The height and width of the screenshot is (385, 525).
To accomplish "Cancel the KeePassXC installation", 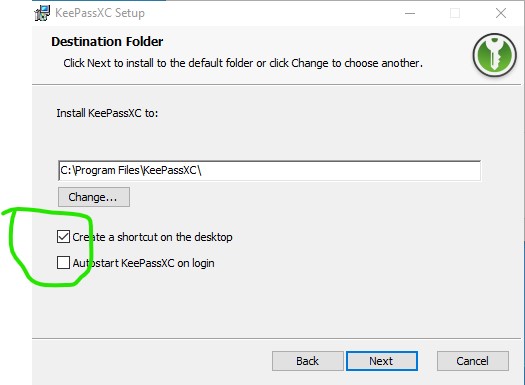I will tap(473, 361).
